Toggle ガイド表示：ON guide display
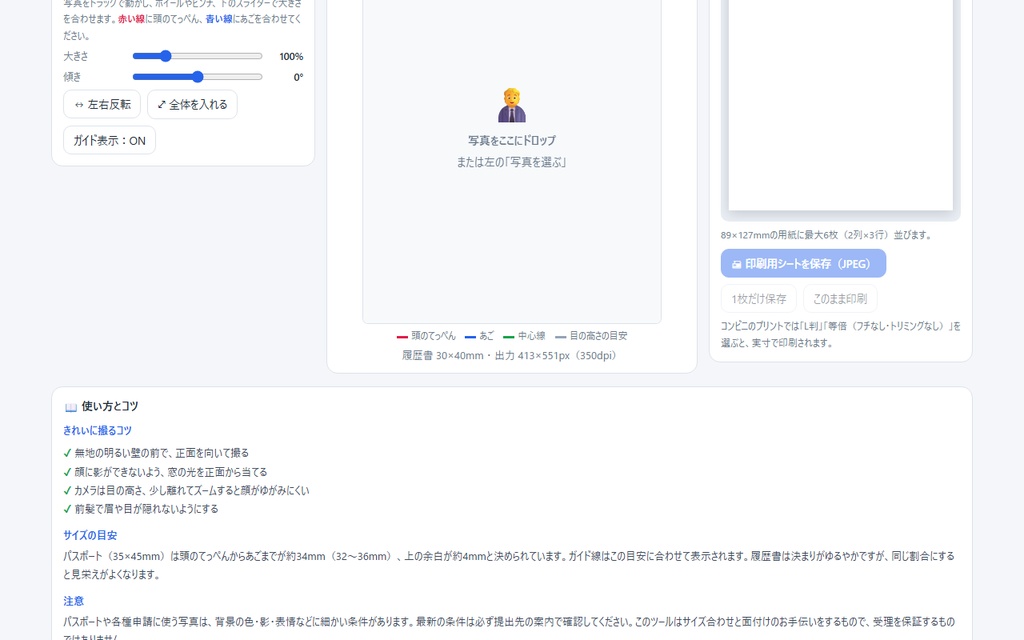Image resolution: width=1024 pixels, height=640 pixels. [x=109, y=140]
